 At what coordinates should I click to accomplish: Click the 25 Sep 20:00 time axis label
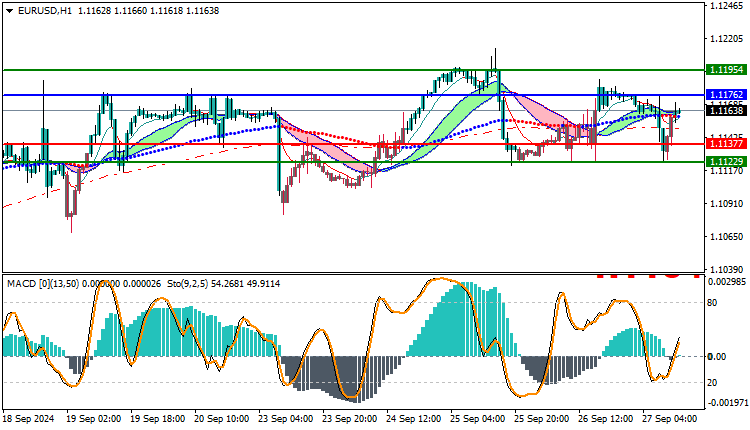coord(542,419)
